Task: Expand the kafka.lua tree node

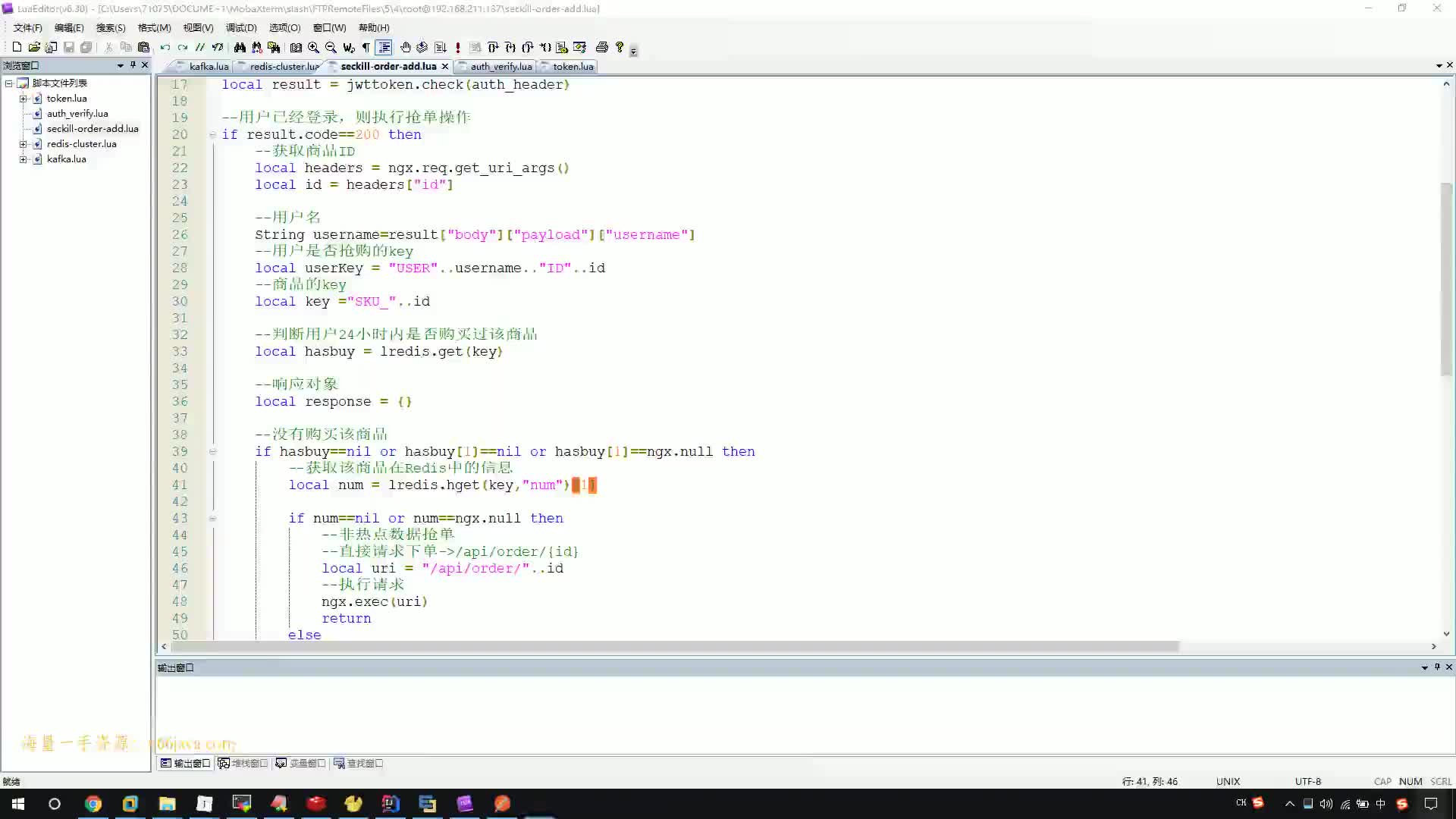Action: tap(23, 158)
